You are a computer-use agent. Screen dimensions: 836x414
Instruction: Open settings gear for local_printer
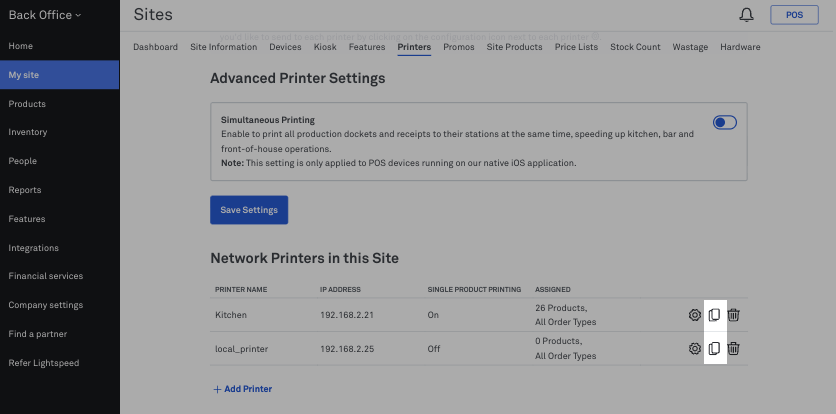click(x=694, y=349)
